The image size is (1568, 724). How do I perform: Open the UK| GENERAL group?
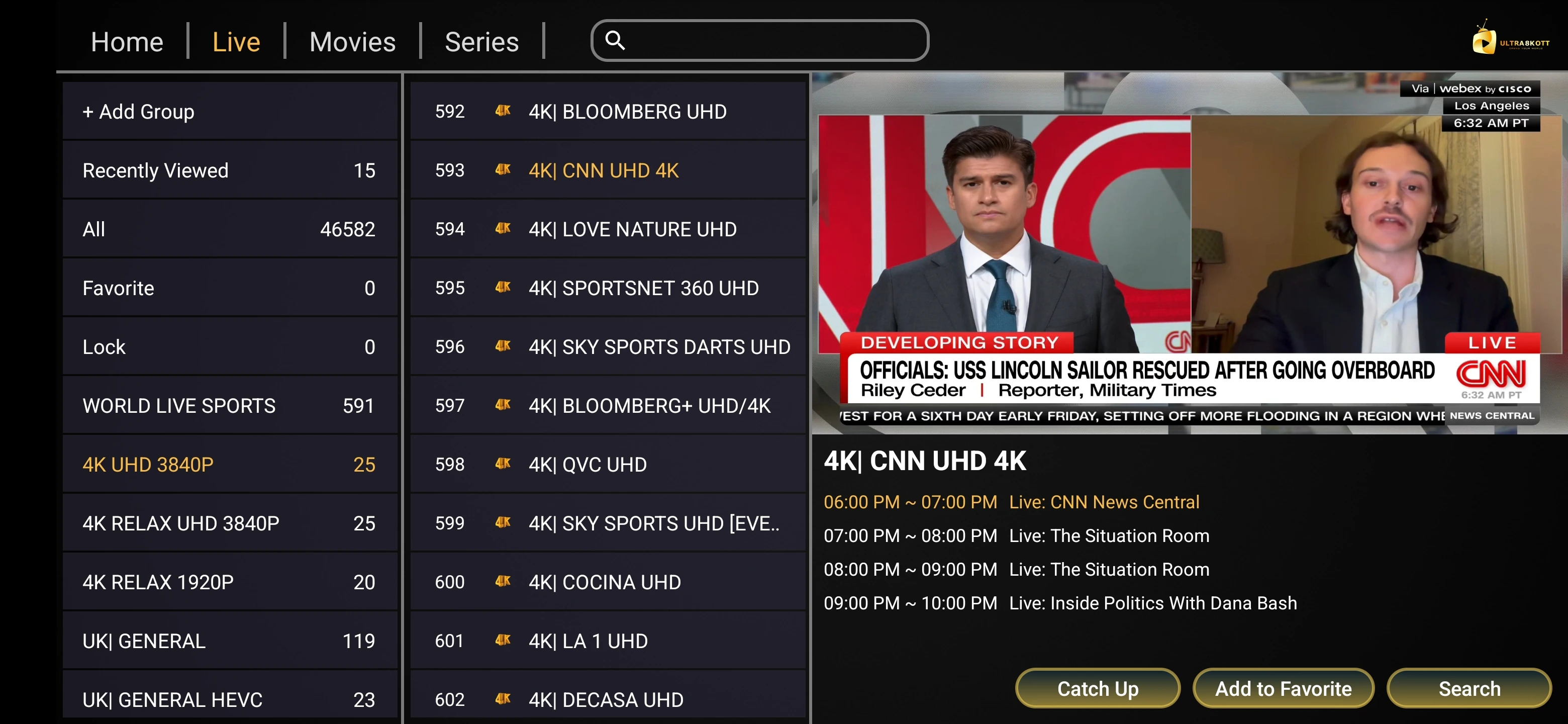[230, 641]
